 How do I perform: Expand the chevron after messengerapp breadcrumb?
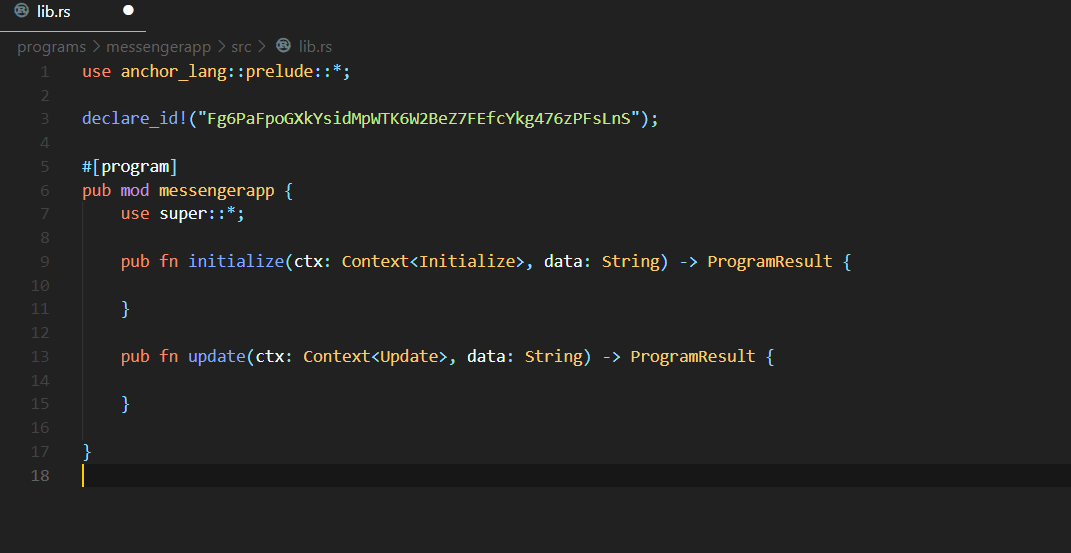click(221, 46)
